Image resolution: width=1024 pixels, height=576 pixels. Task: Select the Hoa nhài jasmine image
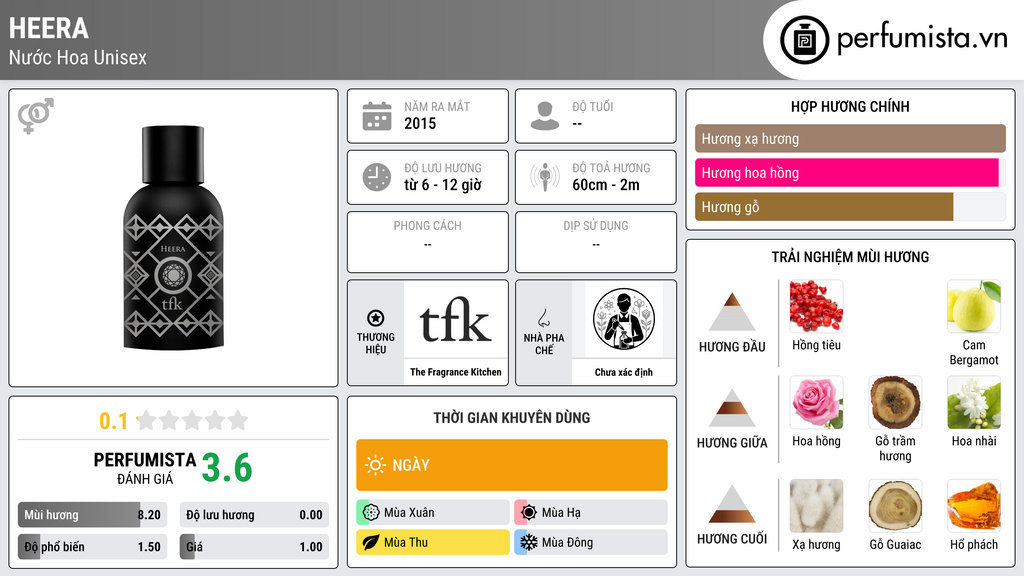pos(974,402)
